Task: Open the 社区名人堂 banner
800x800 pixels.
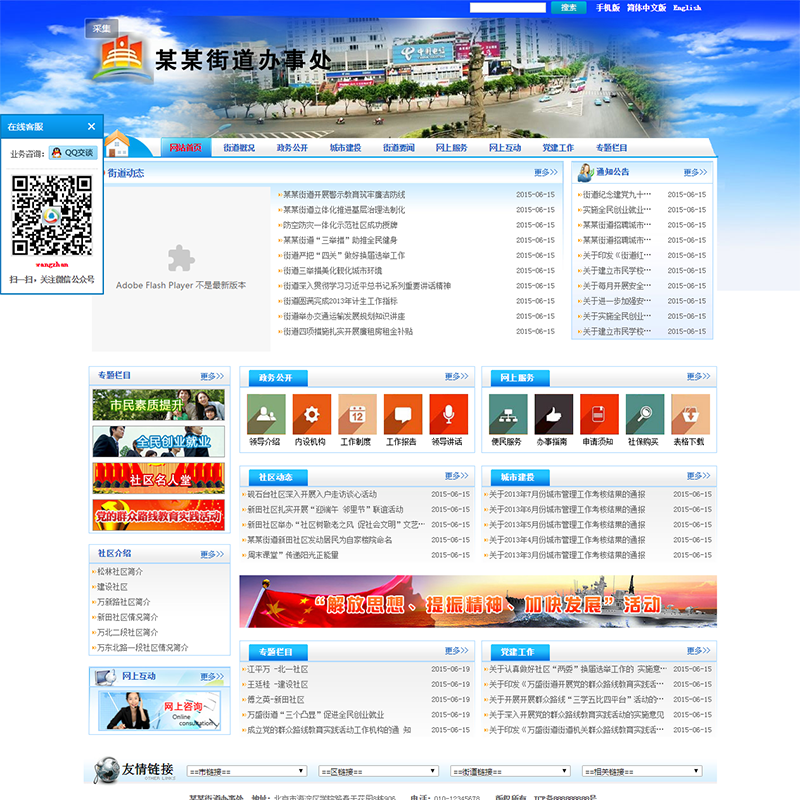Action: (159, 479)
